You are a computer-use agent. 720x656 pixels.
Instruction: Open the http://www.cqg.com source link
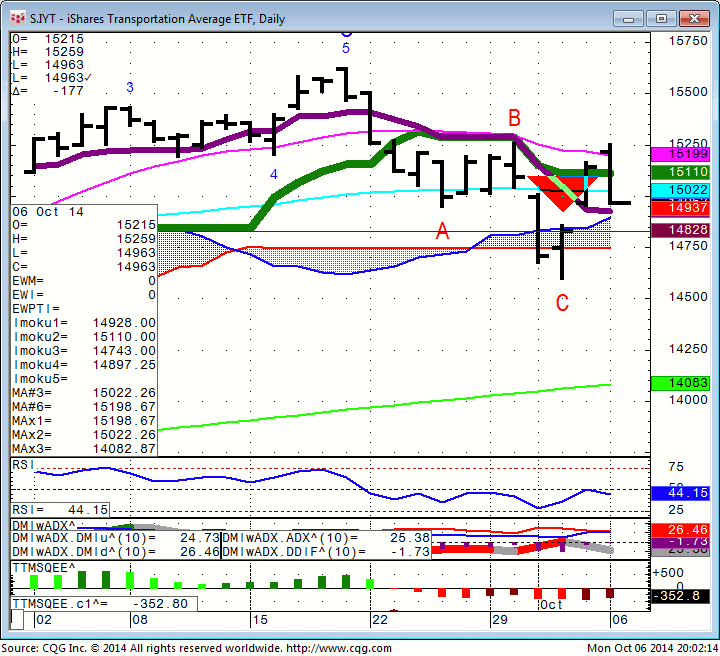tap(339, 648)
